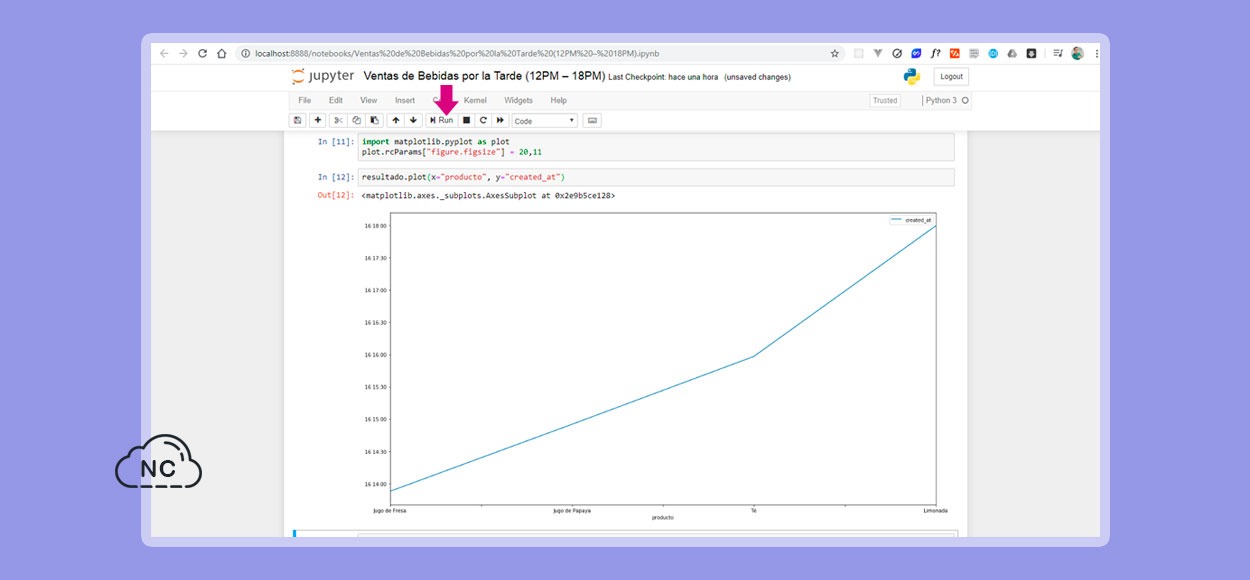Click the In [11] prompt
The image size is (1250, 580).
335,142
